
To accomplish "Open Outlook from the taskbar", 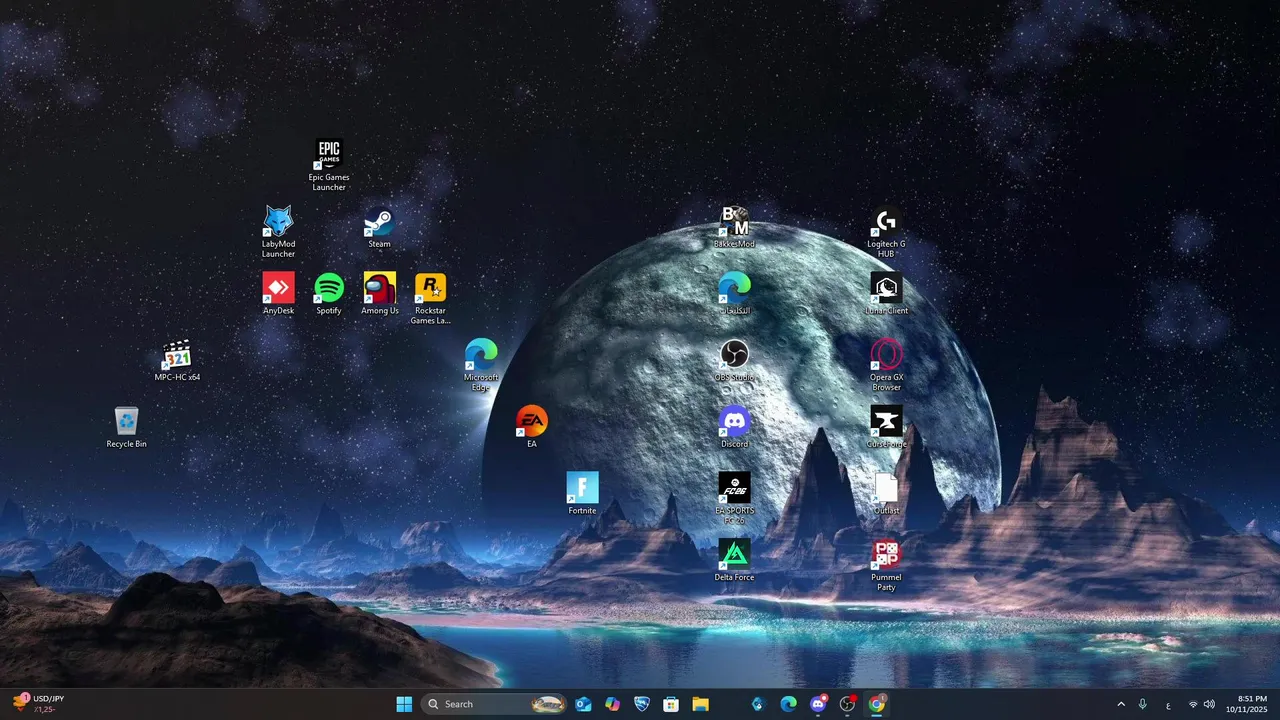I will pyautogui.click(x=583, y=704).
